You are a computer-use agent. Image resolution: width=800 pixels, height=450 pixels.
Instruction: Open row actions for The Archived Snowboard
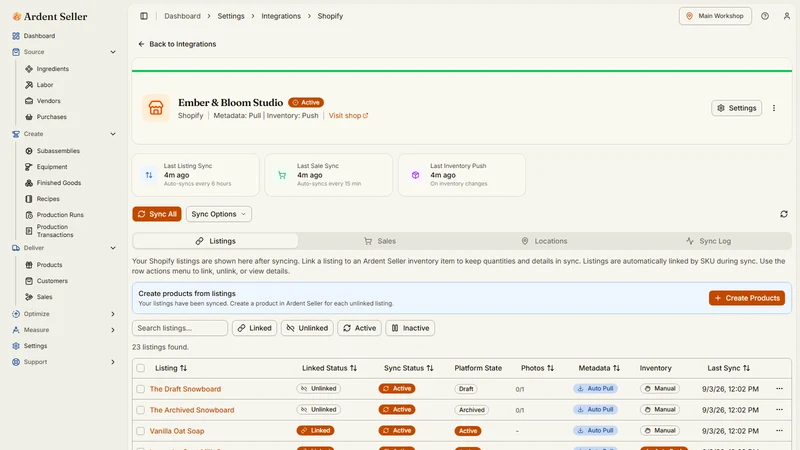pos(779,410)
